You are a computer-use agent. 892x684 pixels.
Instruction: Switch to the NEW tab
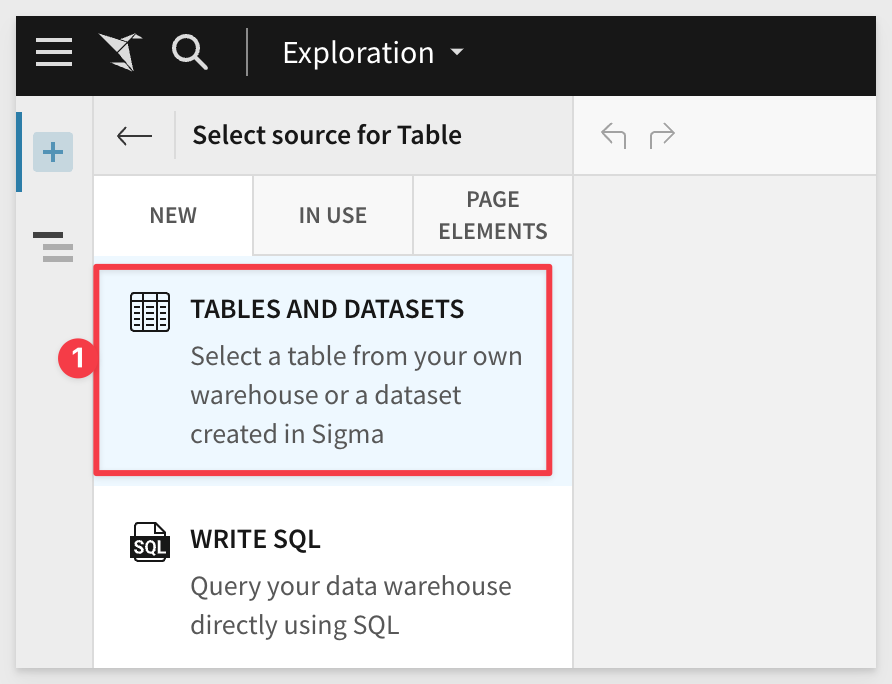coord(173,215)
